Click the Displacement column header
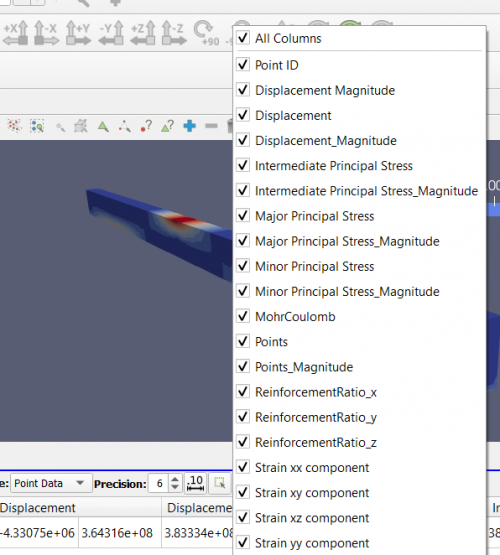500x555 pixels. (80, 508)
